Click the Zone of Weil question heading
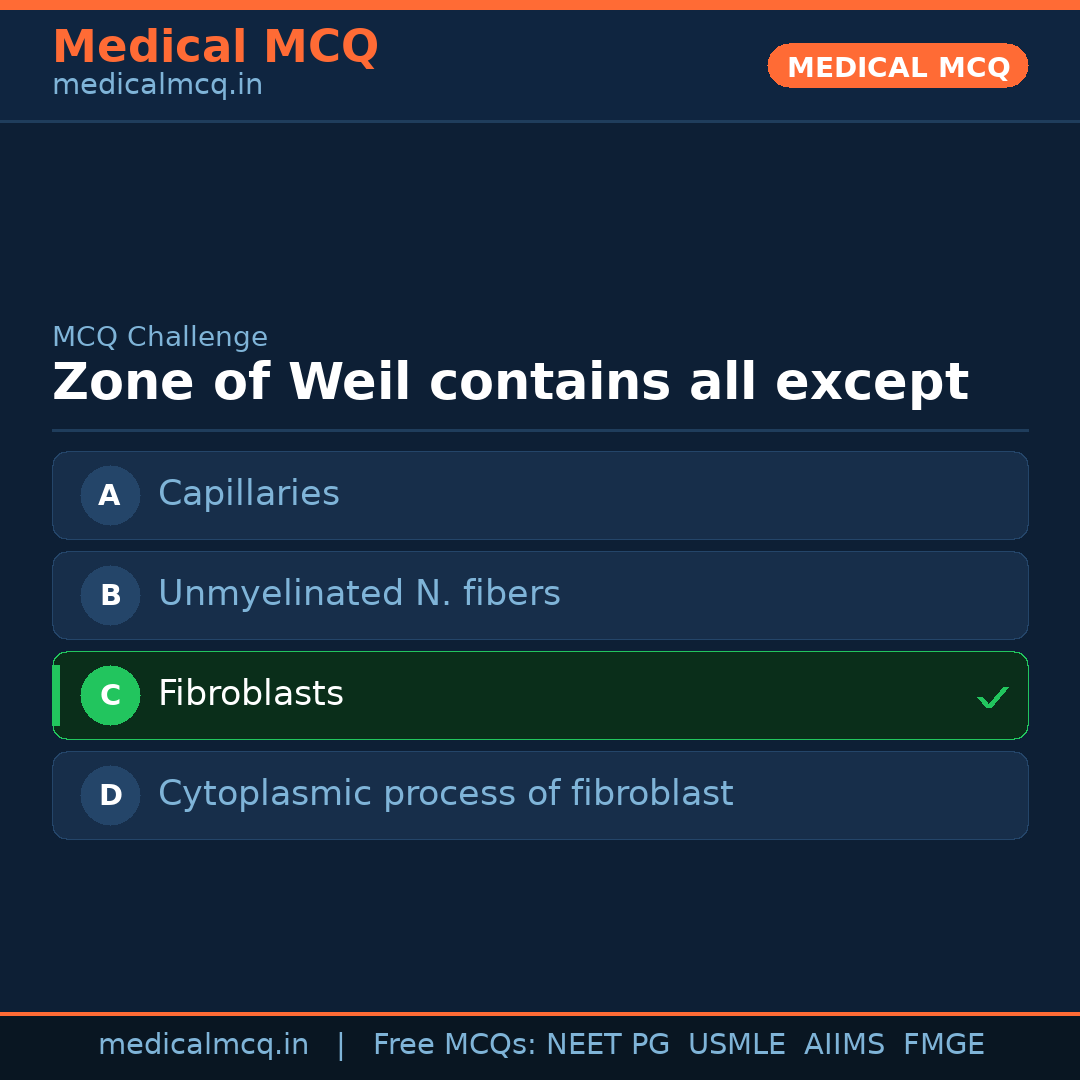Viewport: 1080px width, 1080px height. point(510,383)
